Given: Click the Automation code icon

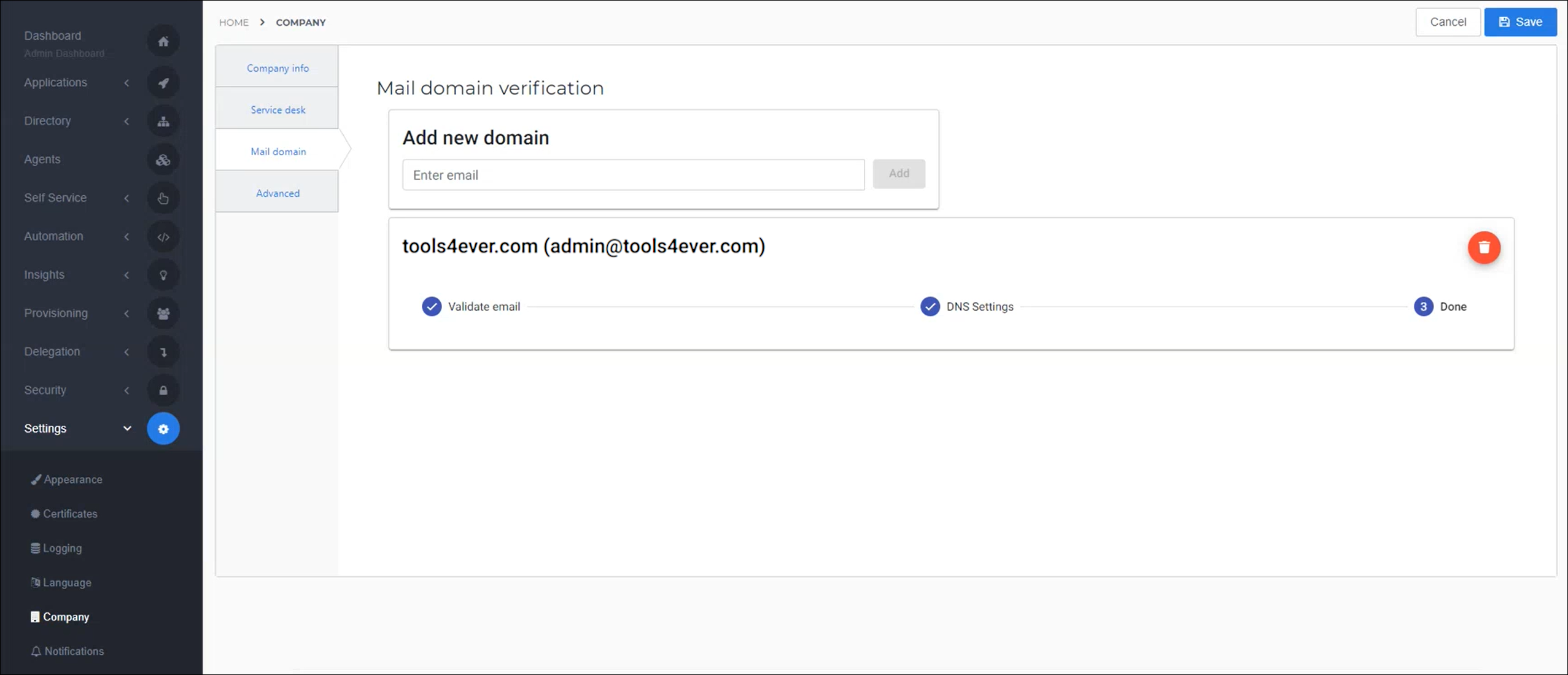Looking at the screenshot, I should pyautogui.click(x=163, y=237).
